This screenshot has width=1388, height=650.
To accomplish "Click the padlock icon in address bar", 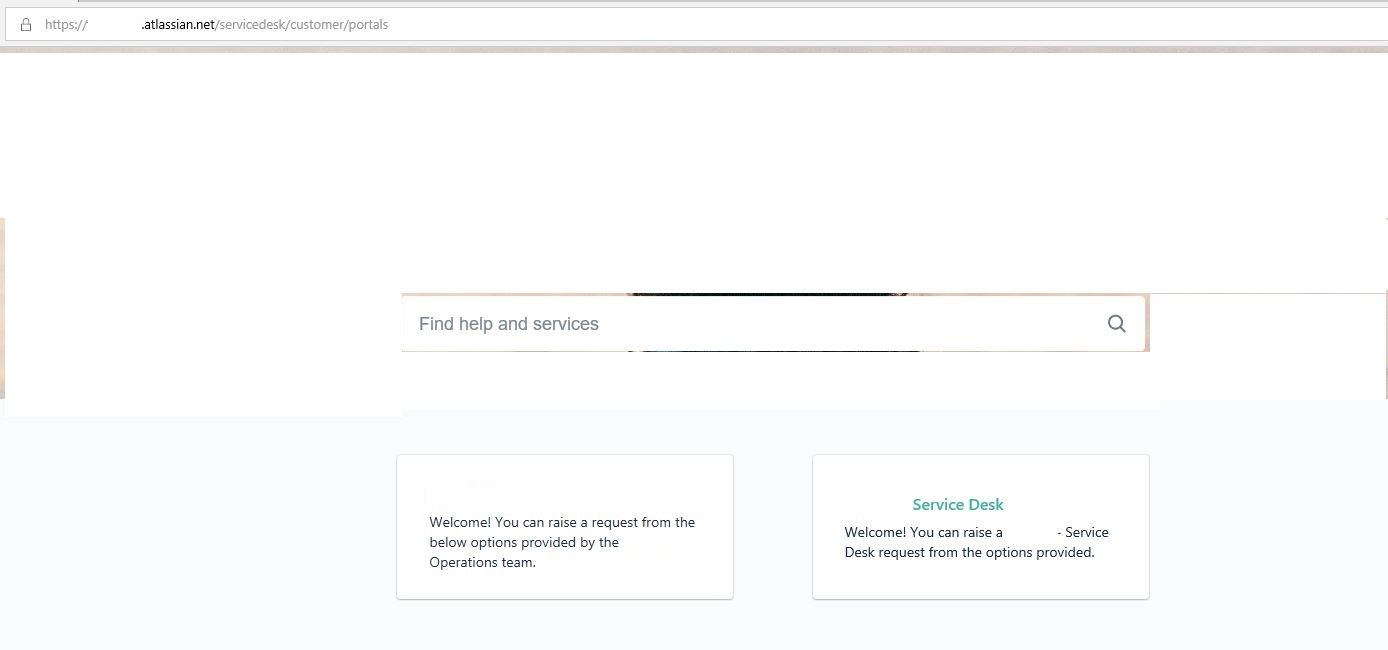I will pos(26,24).
